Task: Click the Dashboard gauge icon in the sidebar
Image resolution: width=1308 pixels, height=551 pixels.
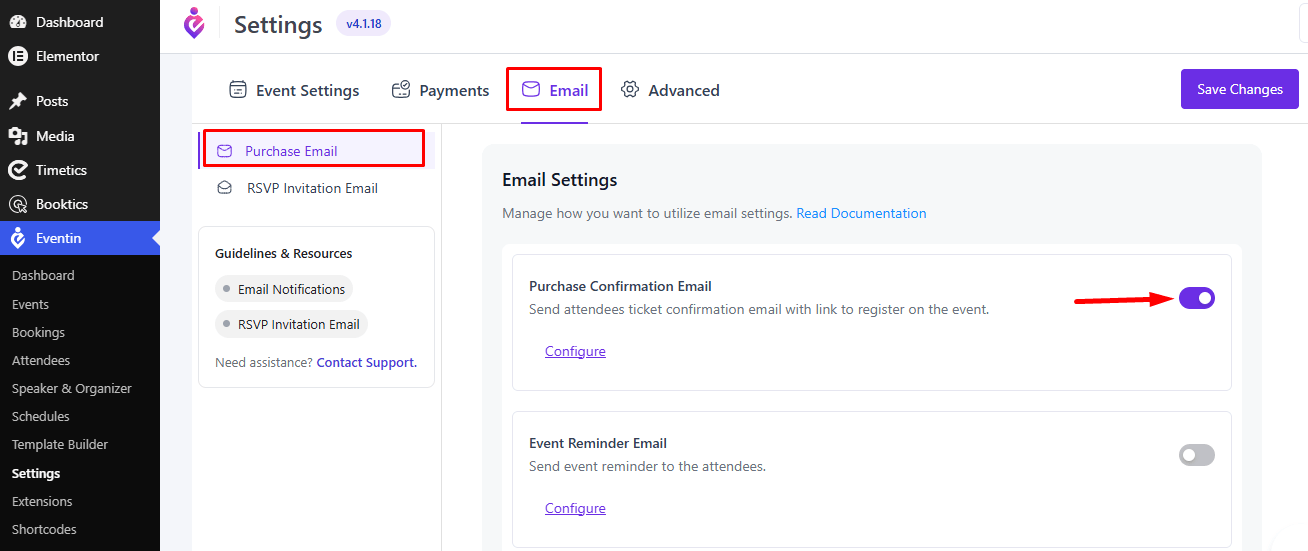Action: [18, 22]
